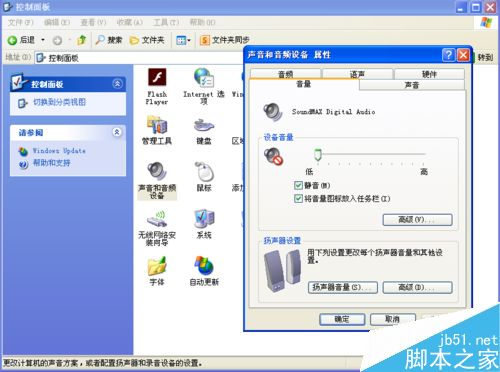The height and width of the screenshot is (372, 500).
Task: Collapse the 控制面板 sidebar panel chevron
Action: [x=117, y=83]
